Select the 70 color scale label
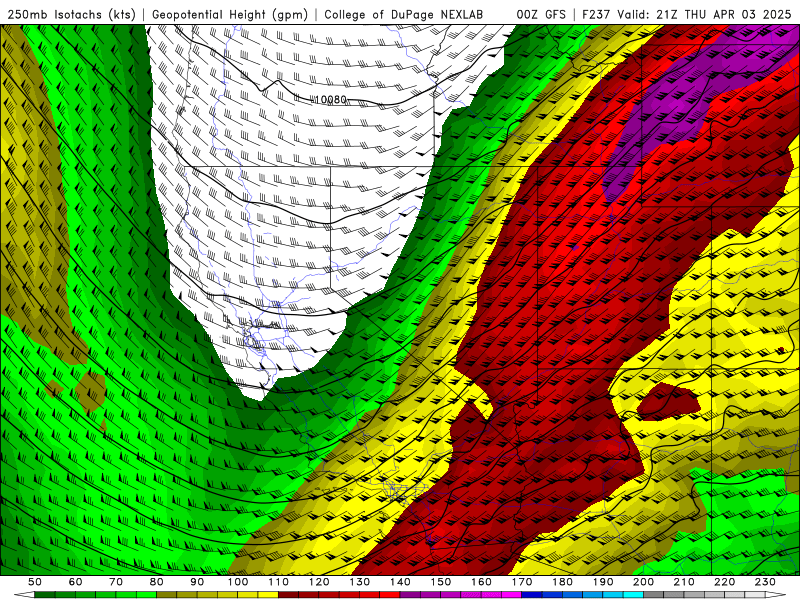The width and height of the screenshot is (800, 600). 116,582
